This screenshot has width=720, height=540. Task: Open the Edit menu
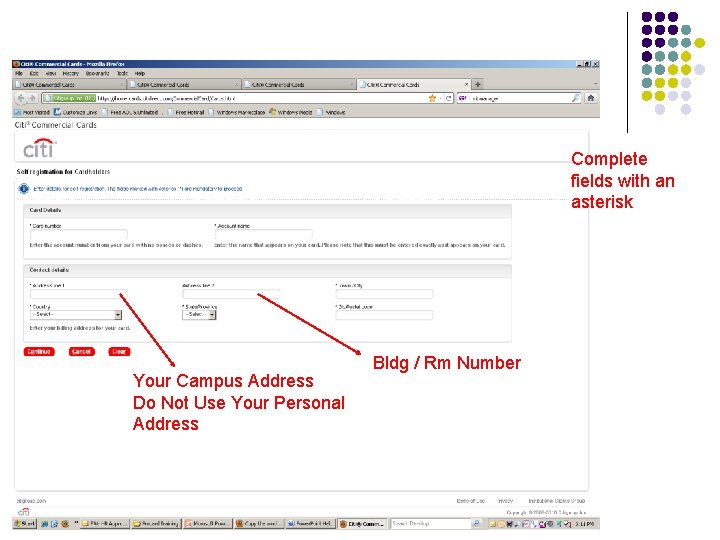[34, 73]
